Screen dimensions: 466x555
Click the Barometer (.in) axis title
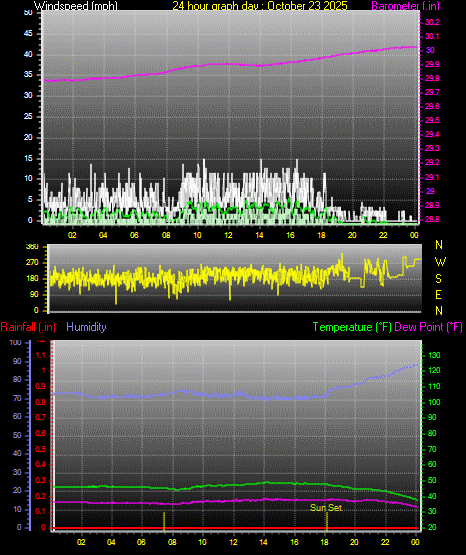pos(405,6)
